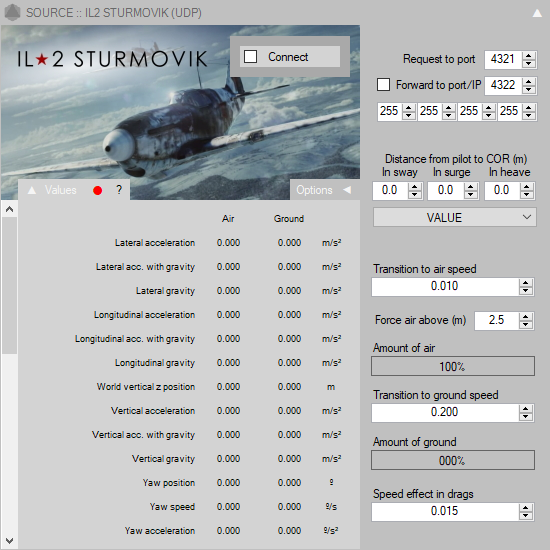Image resolution: width=550 pixels, height=550 pixels.
Task: Click the Request to port field 4321
Action: [503, 59]
